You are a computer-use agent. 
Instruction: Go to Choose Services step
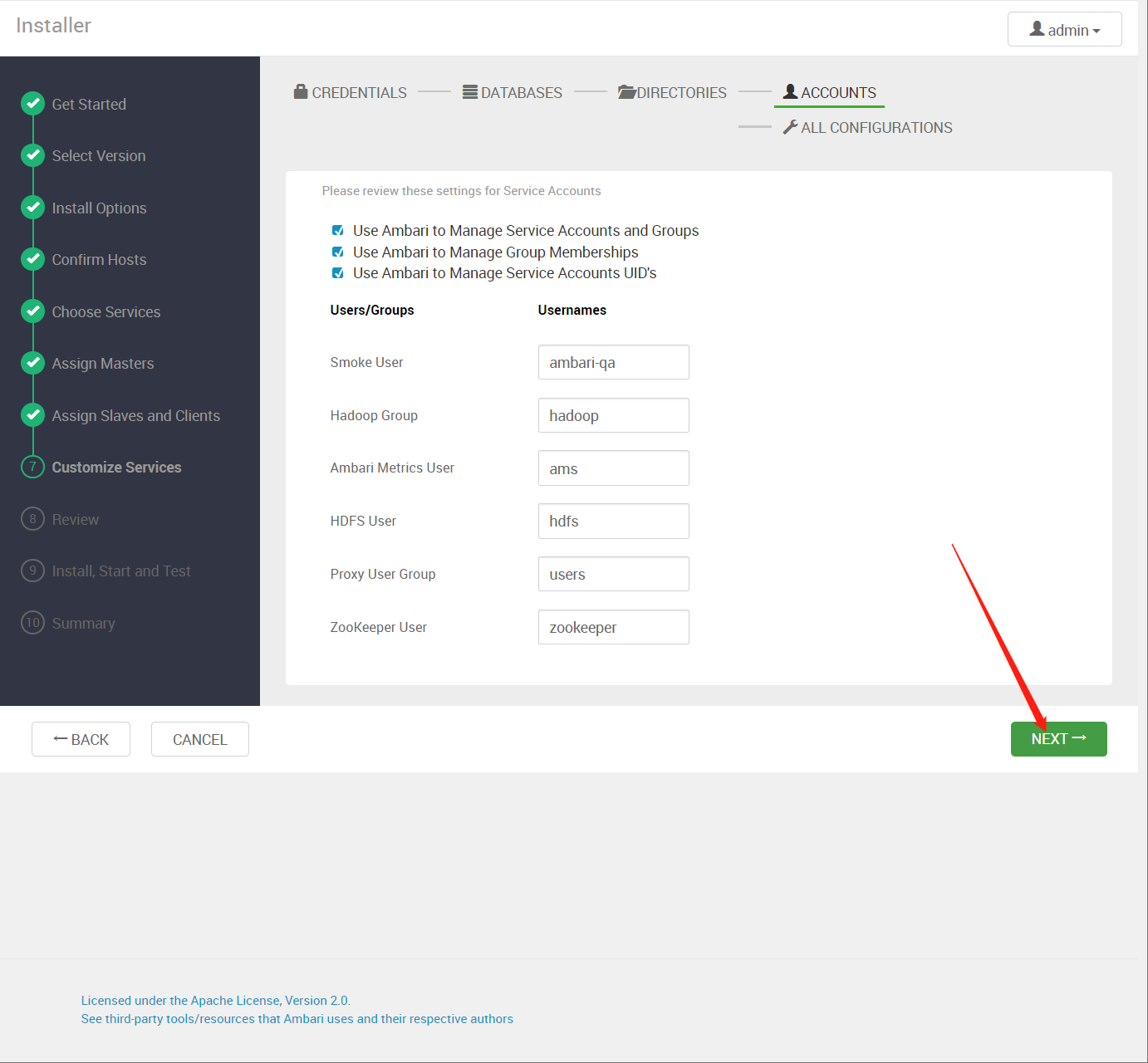click(x=106, y=311)
